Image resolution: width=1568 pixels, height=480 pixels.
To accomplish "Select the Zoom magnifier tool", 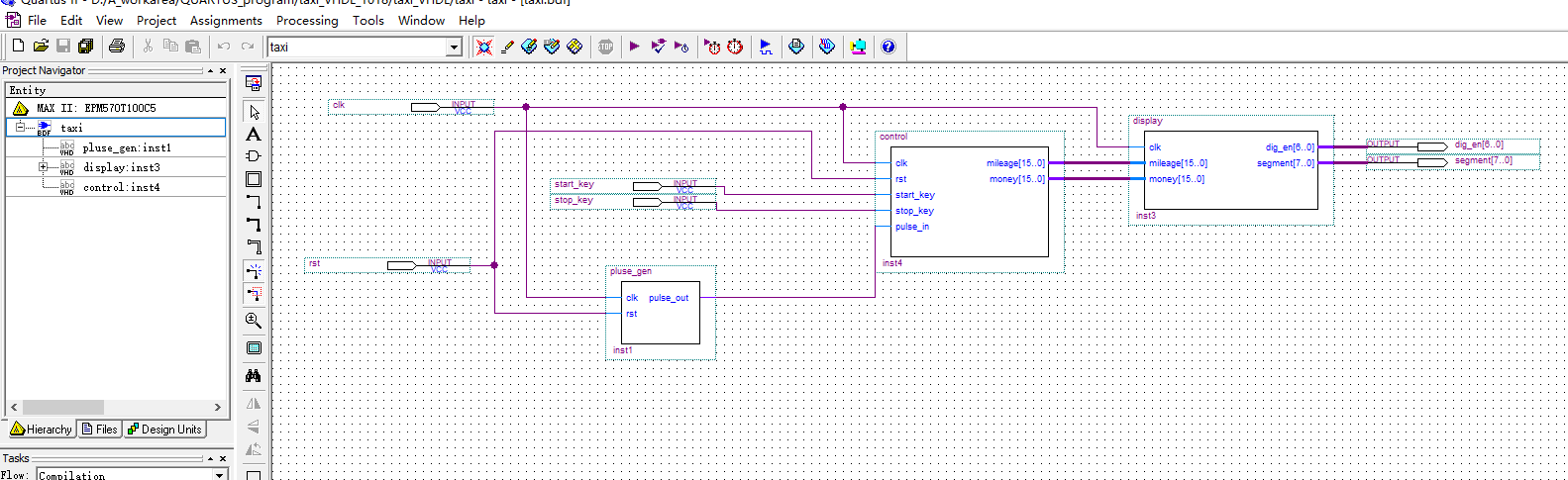I will [254, 321].
